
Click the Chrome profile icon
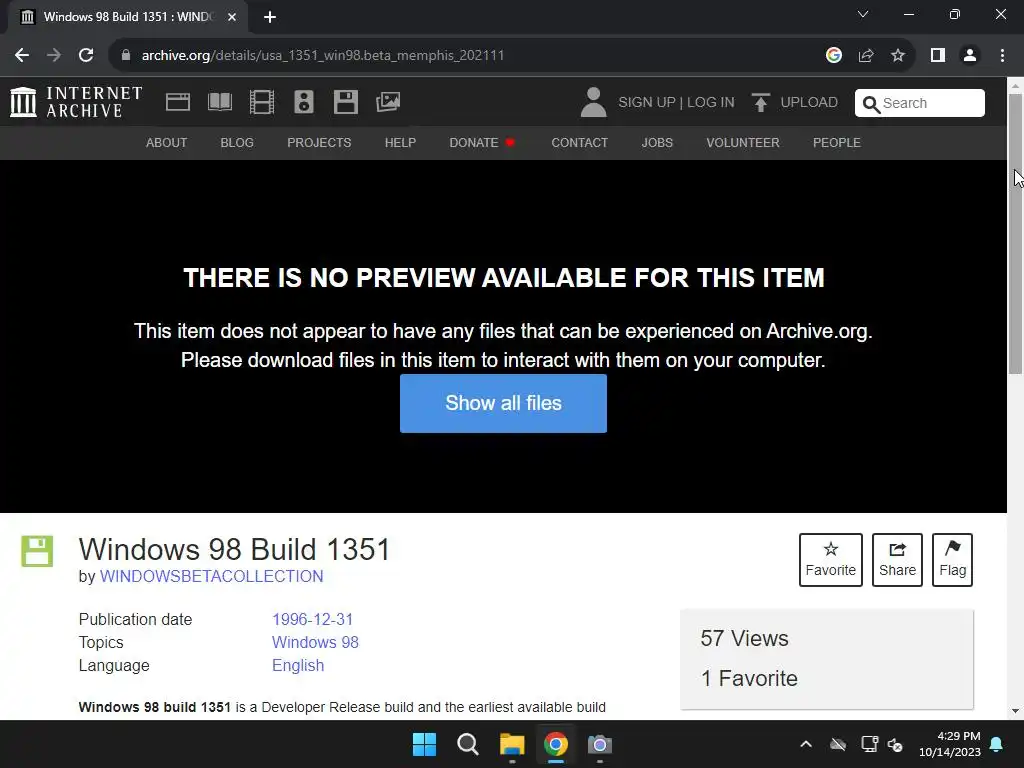(970, 56)
